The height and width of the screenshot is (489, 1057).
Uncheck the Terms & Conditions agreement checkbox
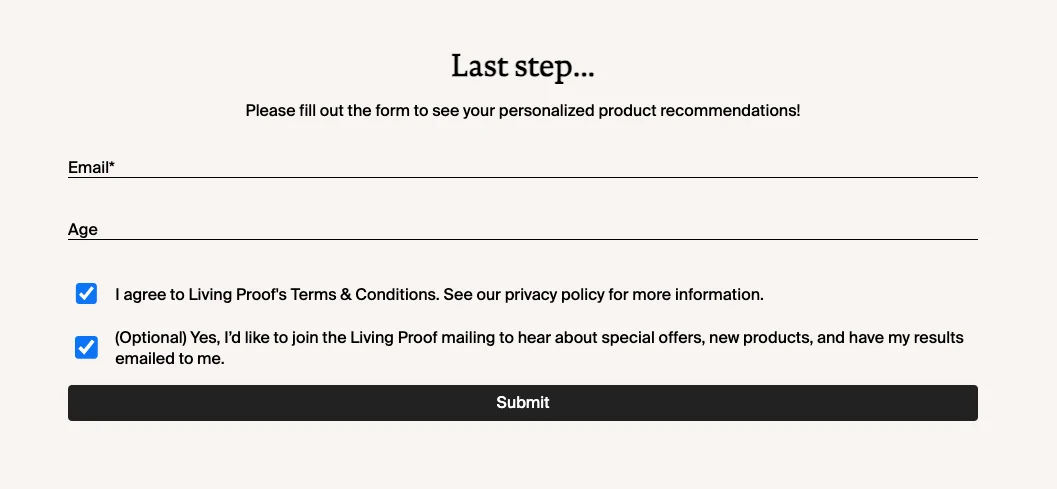coord(87,294)
